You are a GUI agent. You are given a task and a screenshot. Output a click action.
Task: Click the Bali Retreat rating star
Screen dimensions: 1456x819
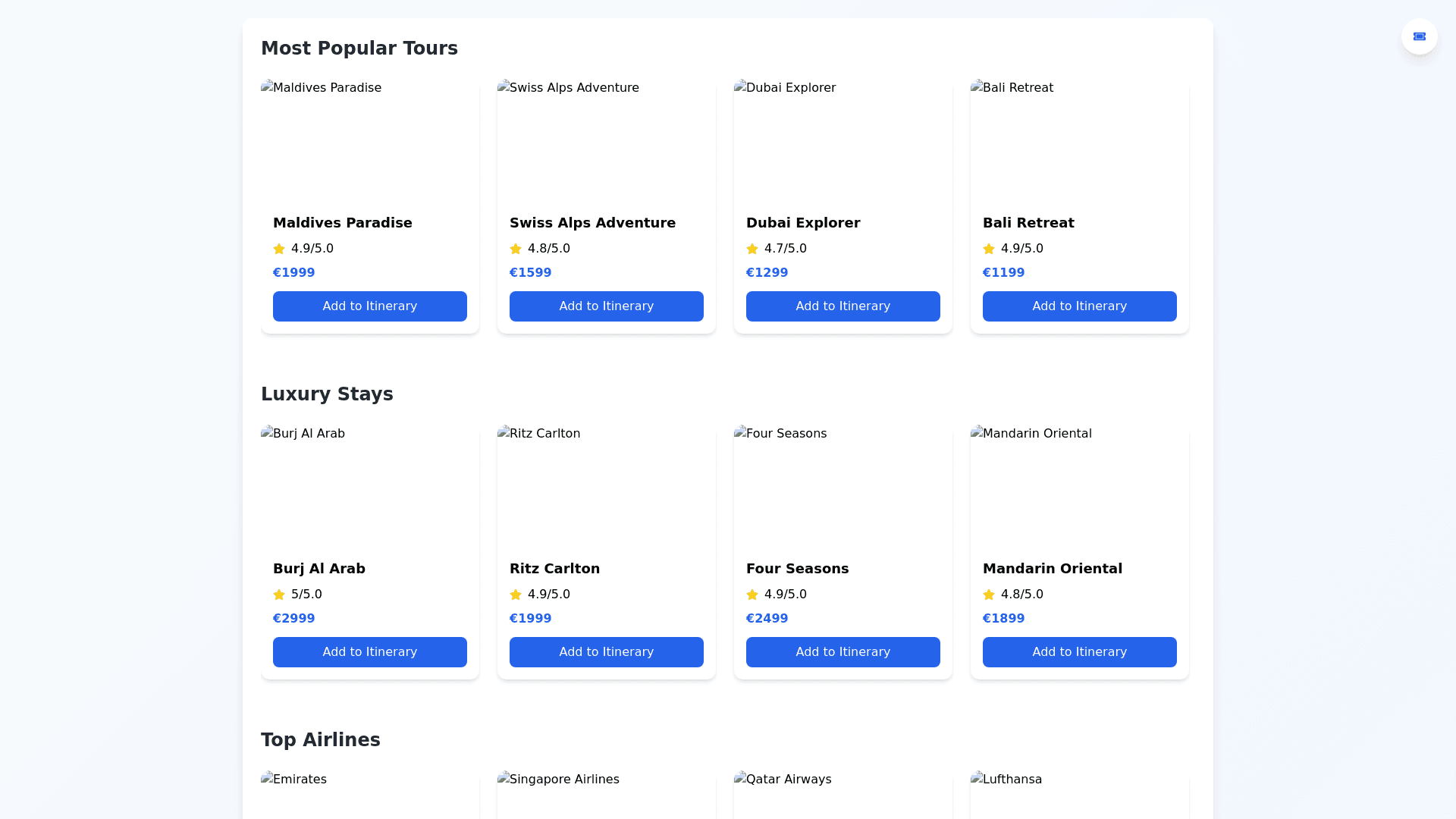click(x=989, y=249)
